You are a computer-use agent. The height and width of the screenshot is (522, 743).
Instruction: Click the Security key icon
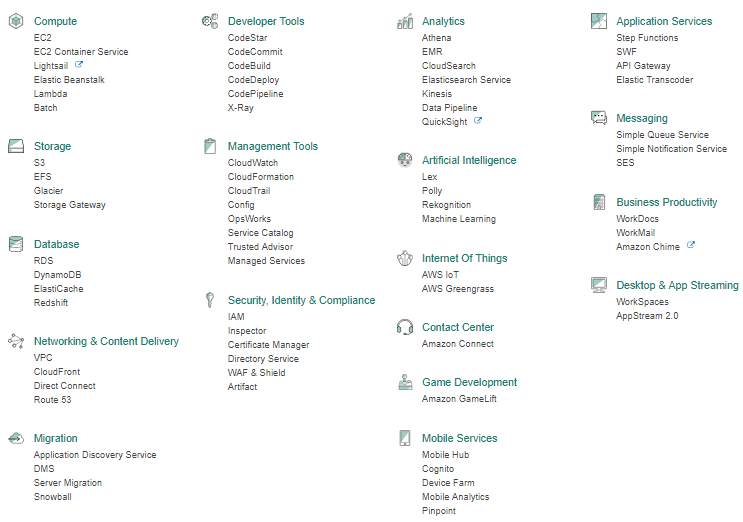210,300
